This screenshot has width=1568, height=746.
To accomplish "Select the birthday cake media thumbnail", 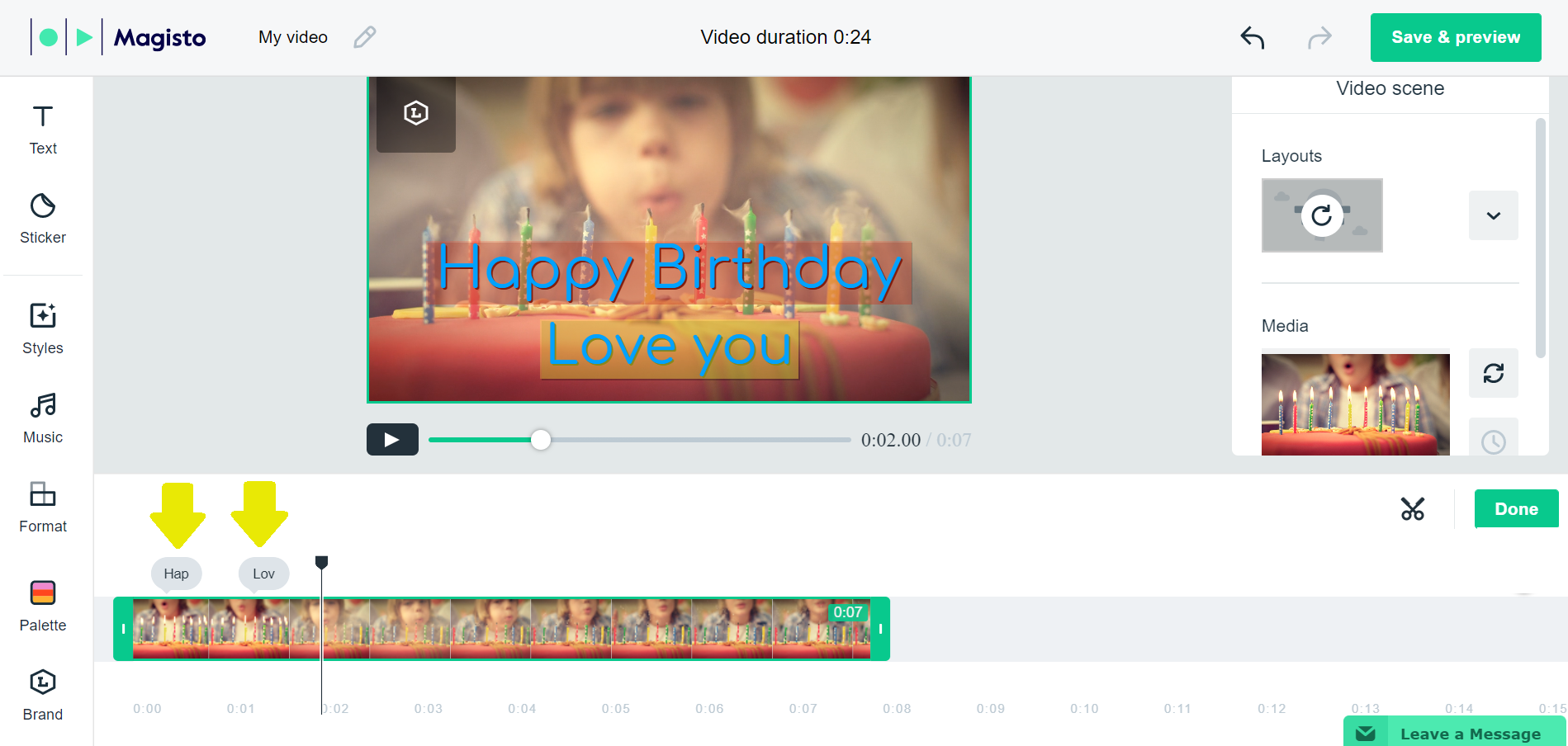I will click(x=1356, y=404).
